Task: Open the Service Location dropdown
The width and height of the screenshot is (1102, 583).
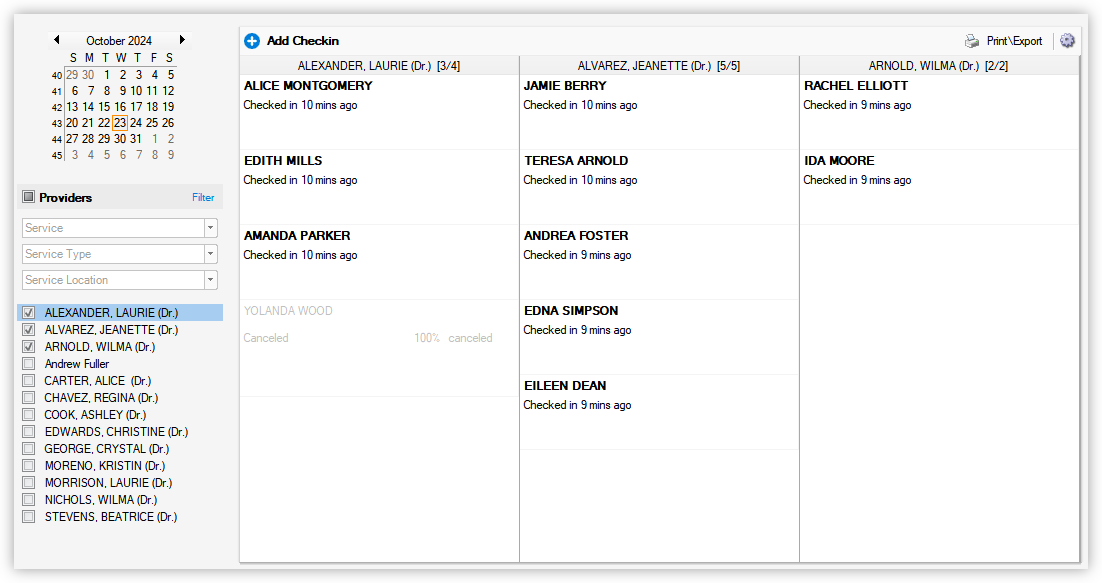Action: coord(211,279)
